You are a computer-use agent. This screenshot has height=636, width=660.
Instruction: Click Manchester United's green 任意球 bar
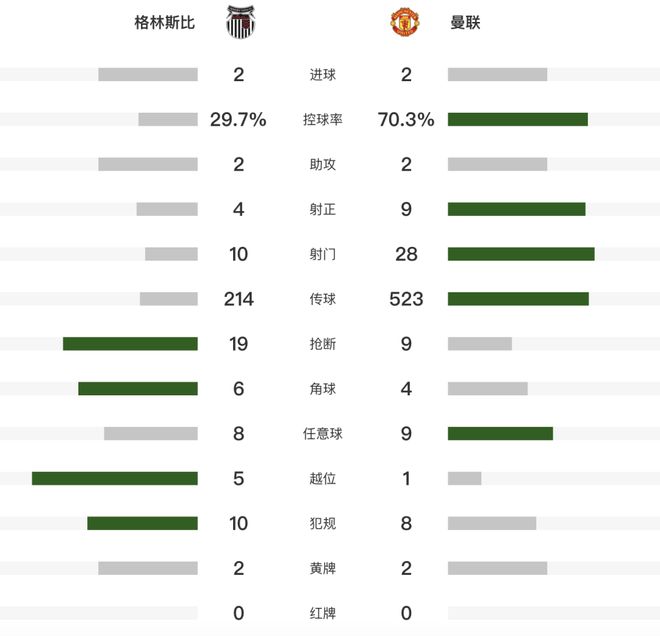tap(500, 434)
